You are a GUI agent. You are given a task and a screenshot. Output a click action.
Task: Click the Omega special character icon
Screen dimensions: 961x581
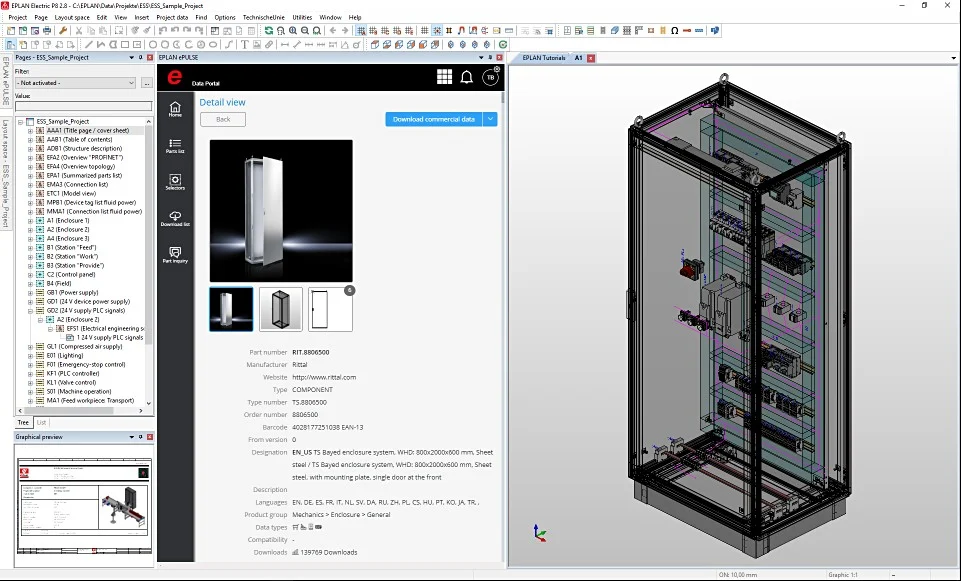pyautogui.click(x=675, y=31)
